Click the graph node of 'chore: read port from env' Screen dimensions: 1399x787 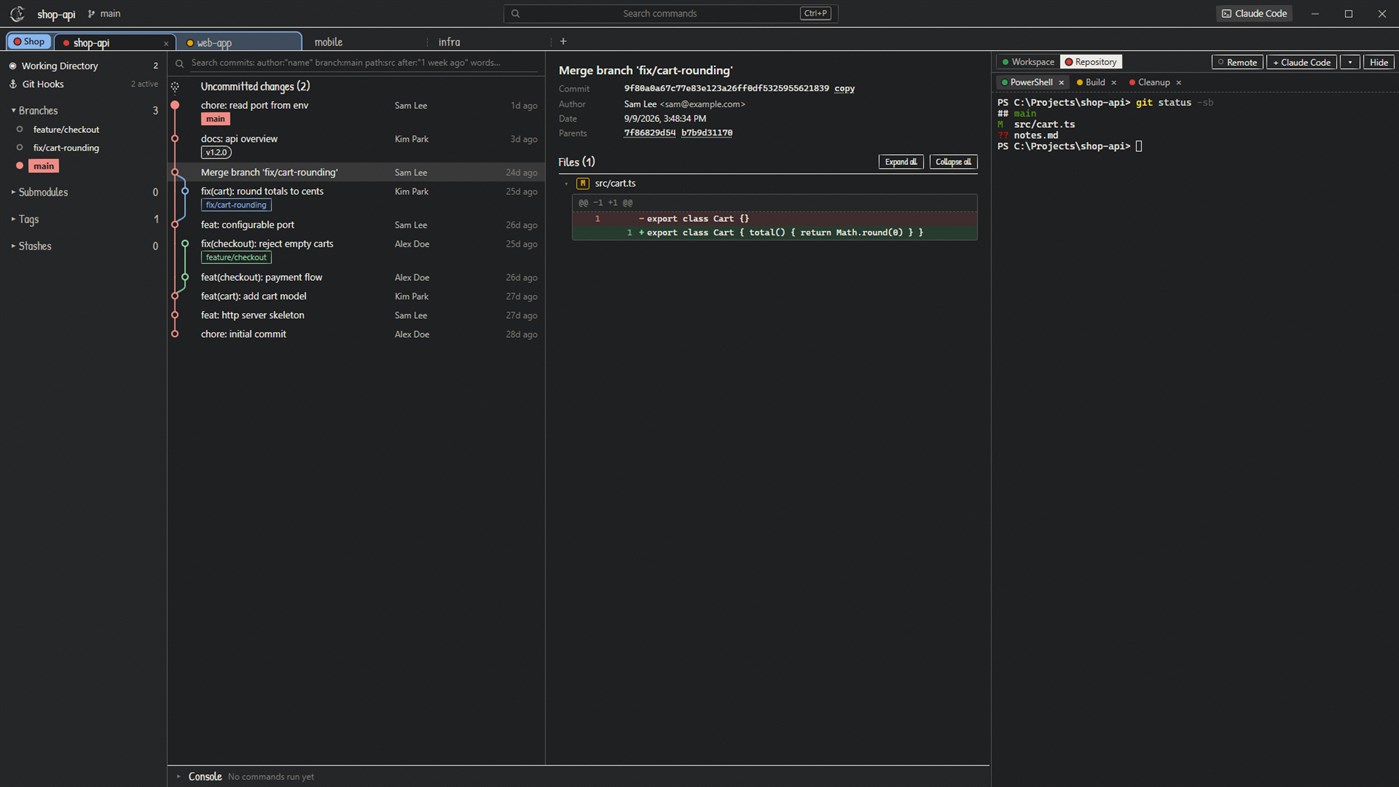pyautogui.click(x=175, y=105)
